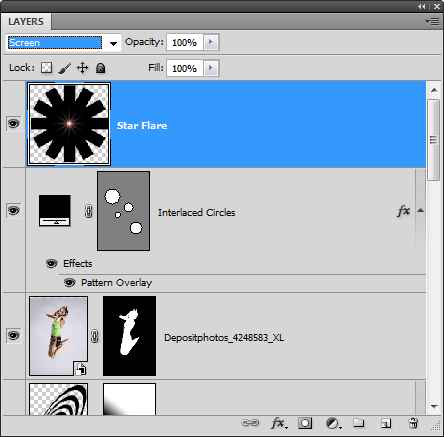Image resolution: width=444 pixels, height=437 pixels.
Task: Open the Layers panel options menu
Action: (x=432, y=22)
